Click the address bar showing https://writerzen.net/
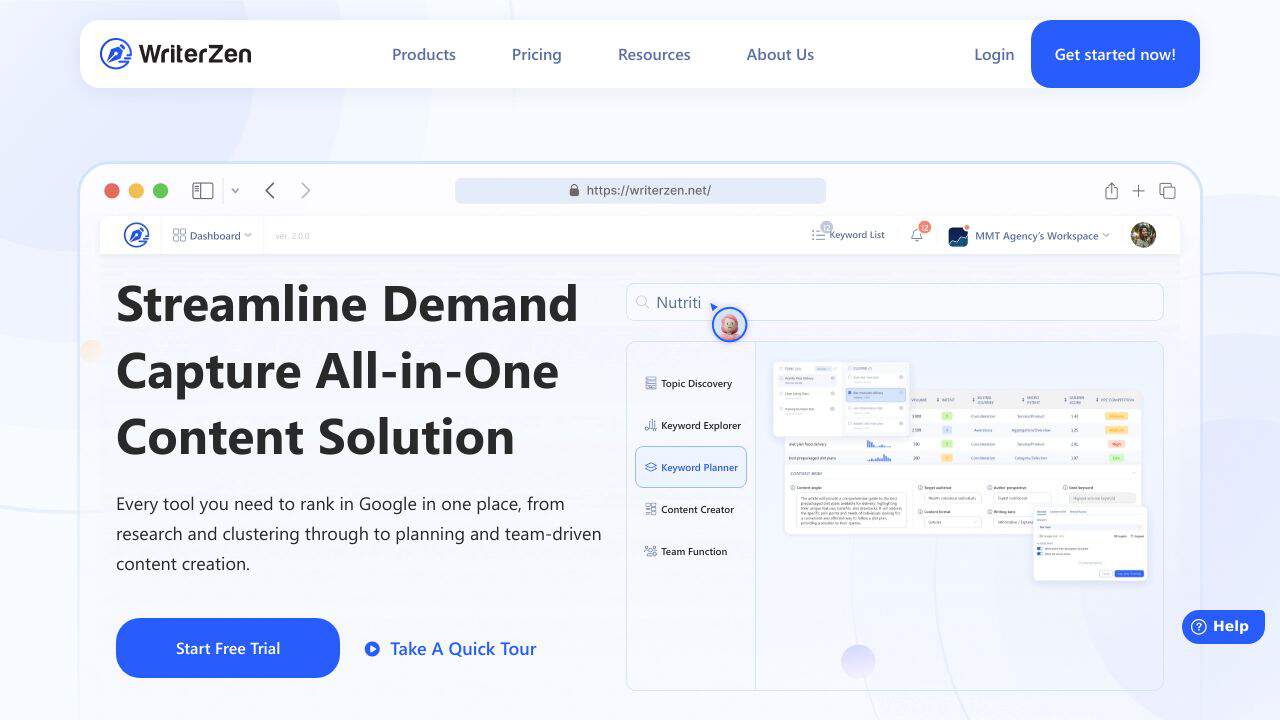 point(640,190)
